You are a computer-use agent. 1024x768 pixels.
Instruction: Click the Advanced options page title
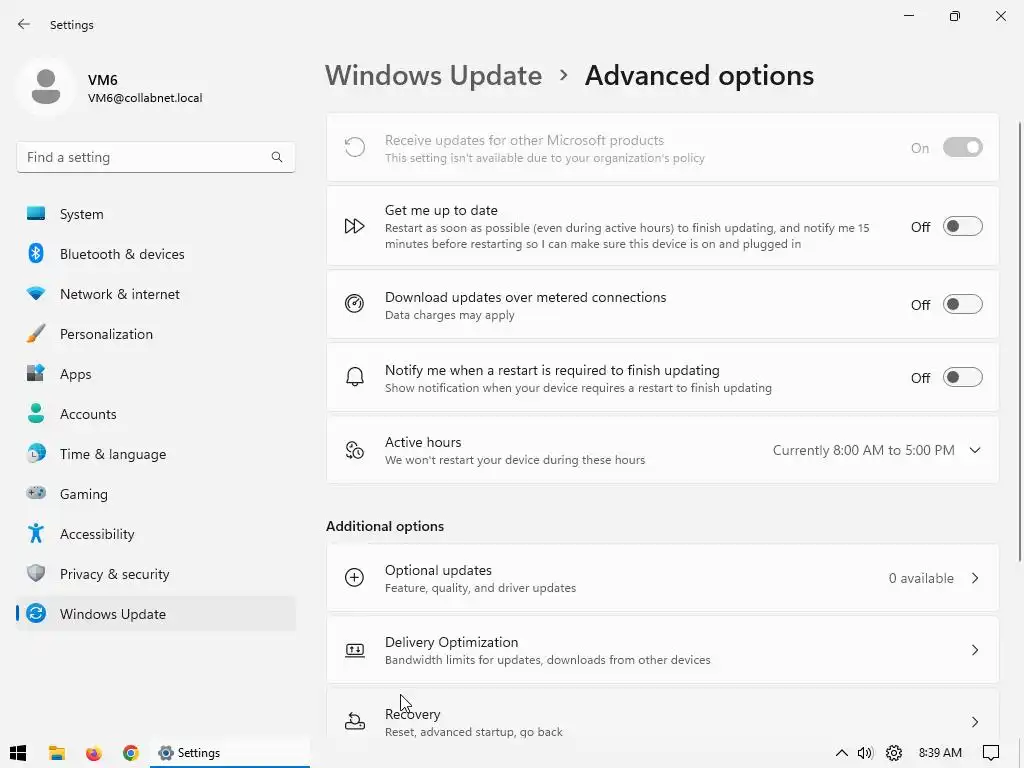point(699,76)
